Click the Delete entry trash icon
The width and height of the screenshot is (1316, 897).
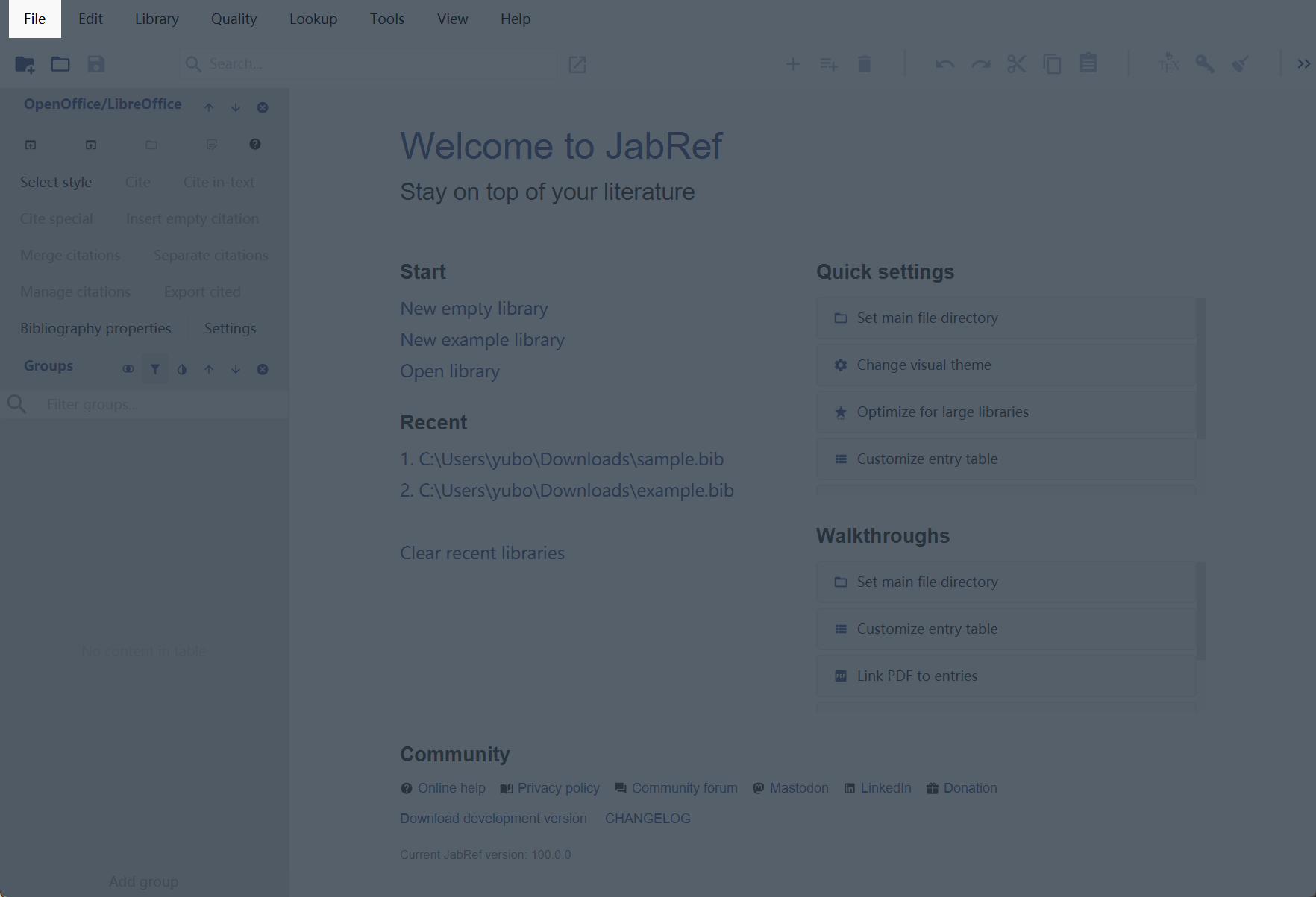pos(865,64)
